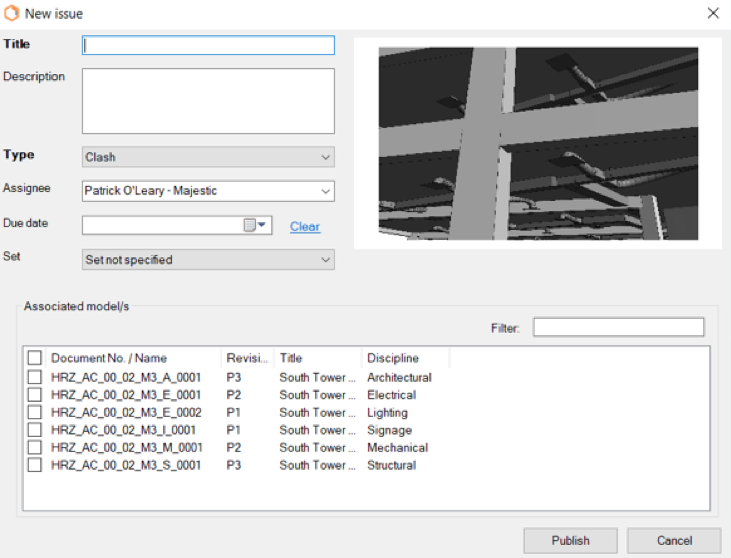The width and height of the screenshot is (731, 558).
Task: Check the HRZ_AC_00_02_M3_I_0001 model checkbox
Action: pos(34,429)
